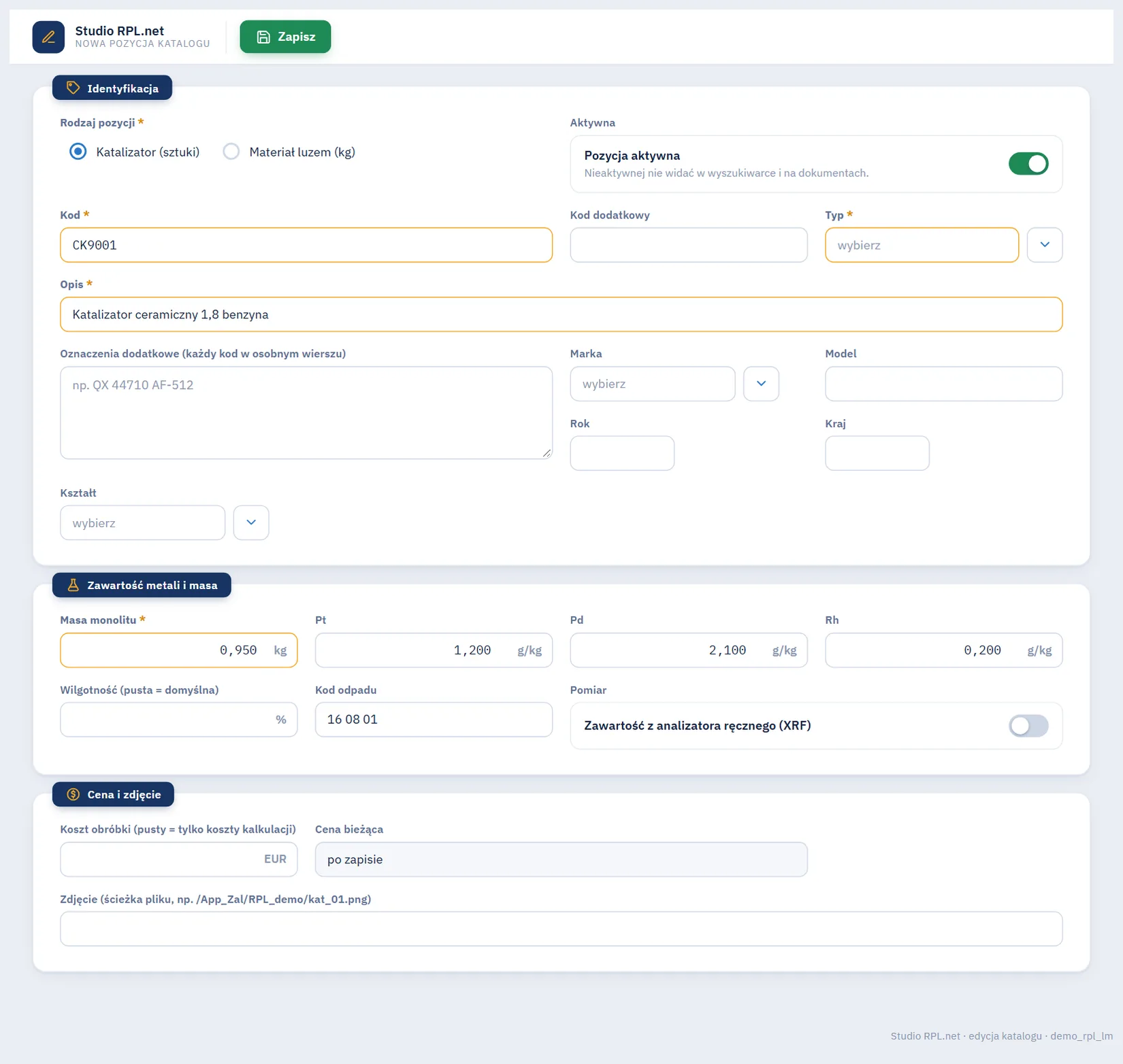Enable the XRF analyzer content switch

click(1028, 726)
